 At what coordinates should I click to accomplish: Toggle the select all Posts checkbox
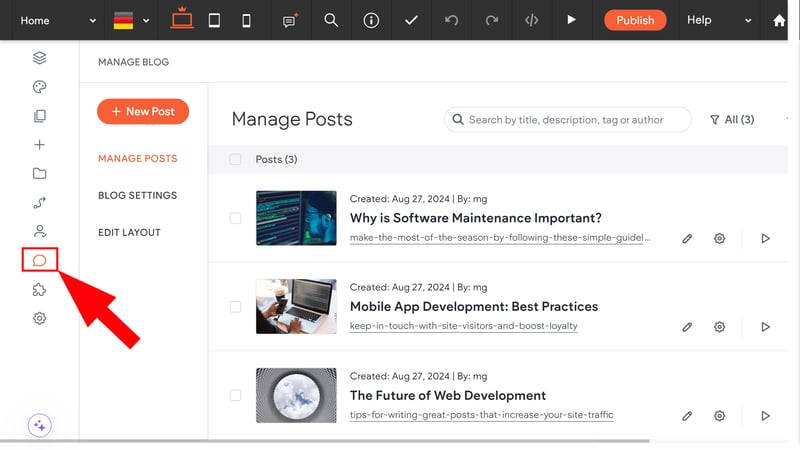click(235, 159)
